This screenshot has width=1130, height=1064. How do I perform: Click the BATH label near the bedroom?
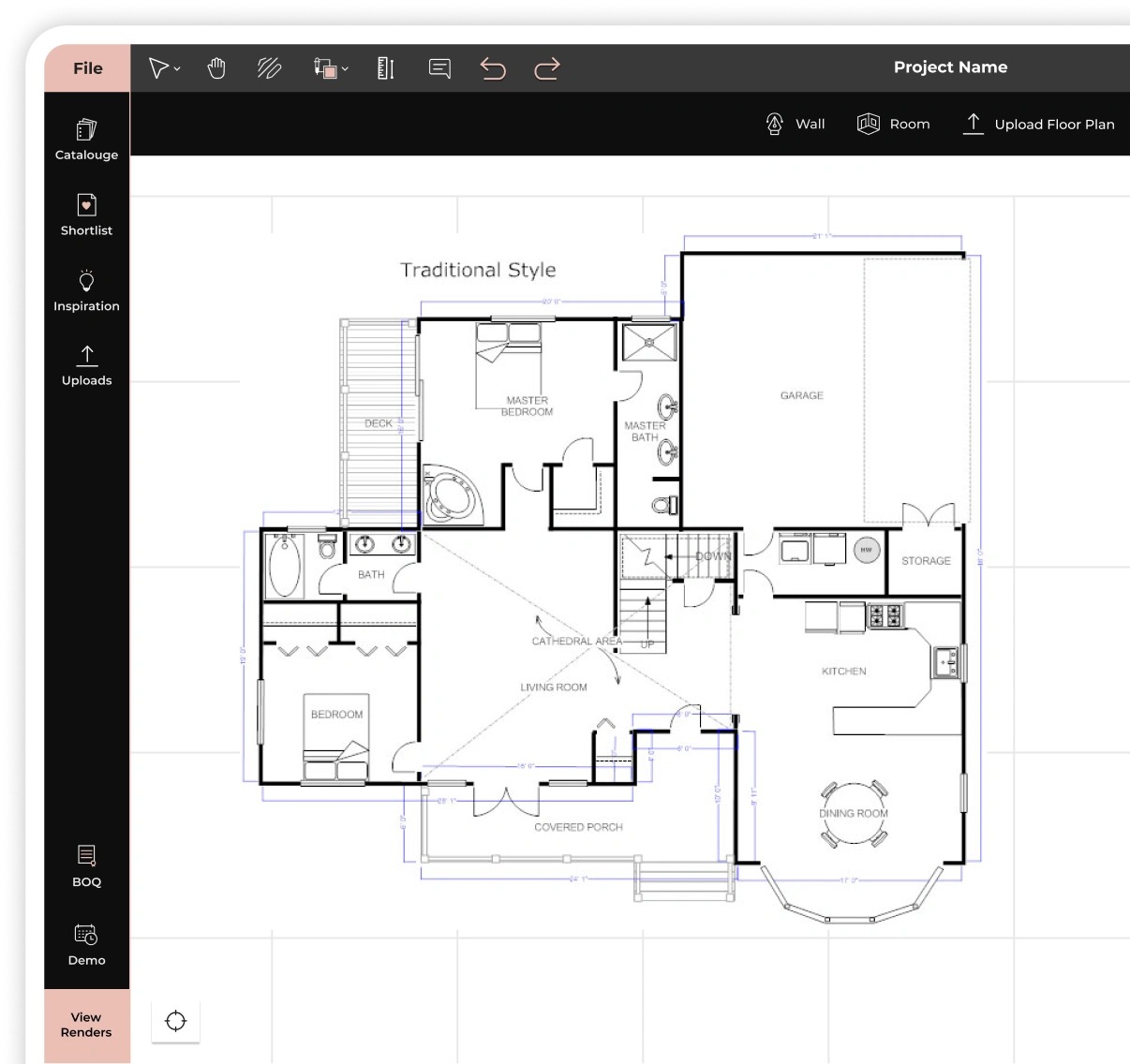pyautogui.click(x=371, y=575)
